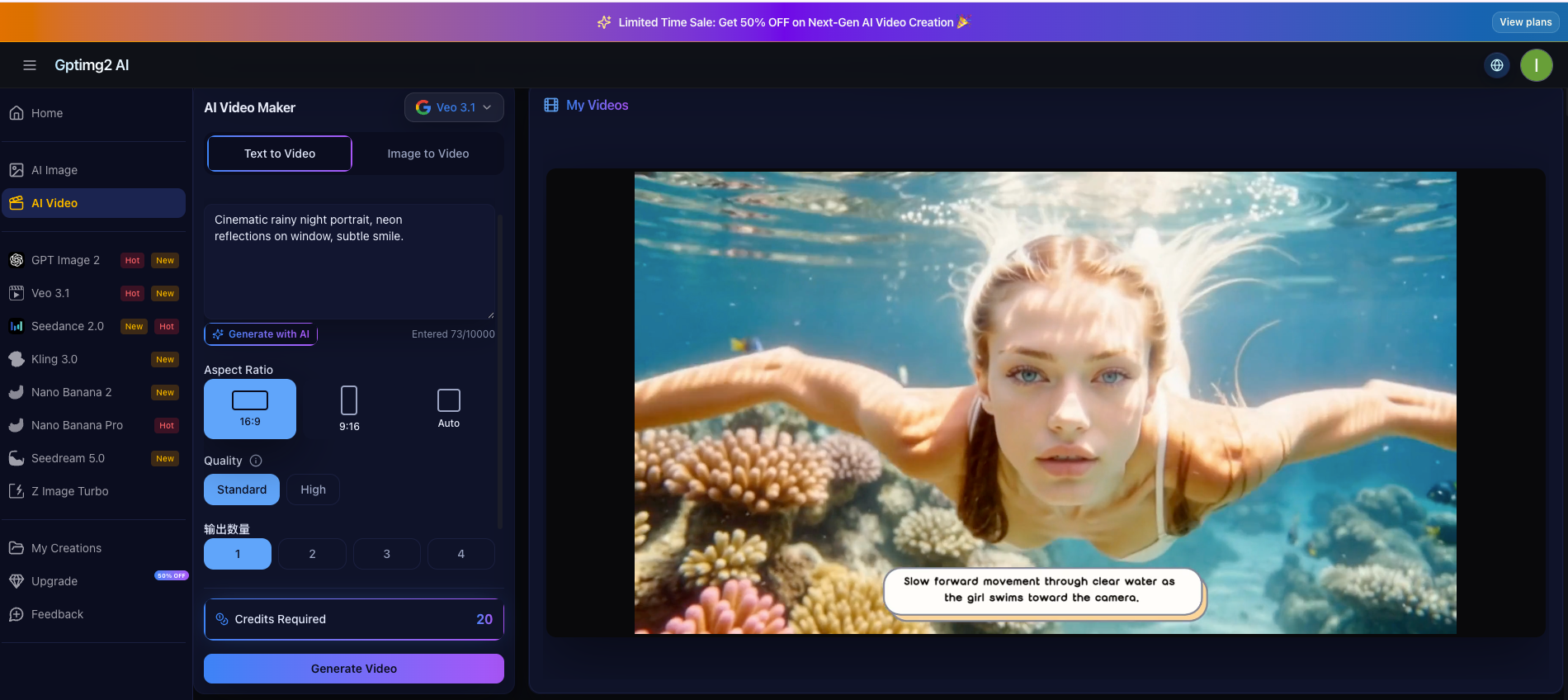
Task: Click the Feedback message icon
Action: click(x=17, y=614)
